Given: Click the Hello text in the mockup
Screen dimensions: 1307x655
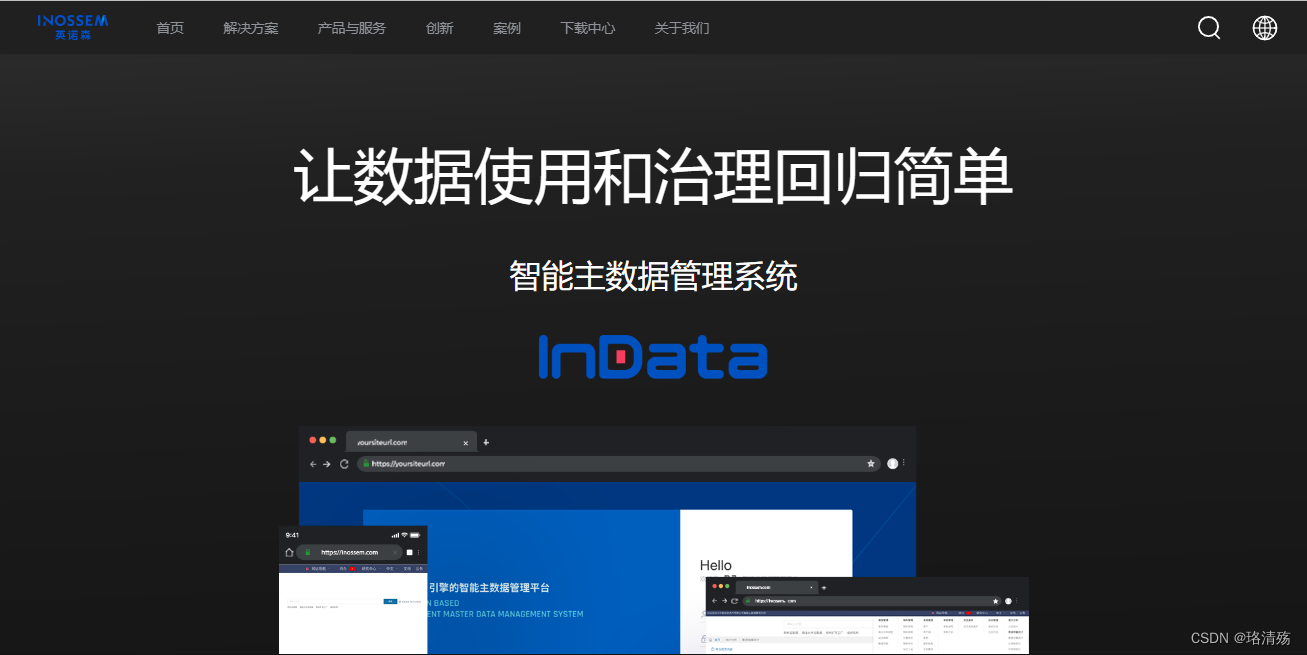Looking at the screenshot, I should (x=716, y=566).
